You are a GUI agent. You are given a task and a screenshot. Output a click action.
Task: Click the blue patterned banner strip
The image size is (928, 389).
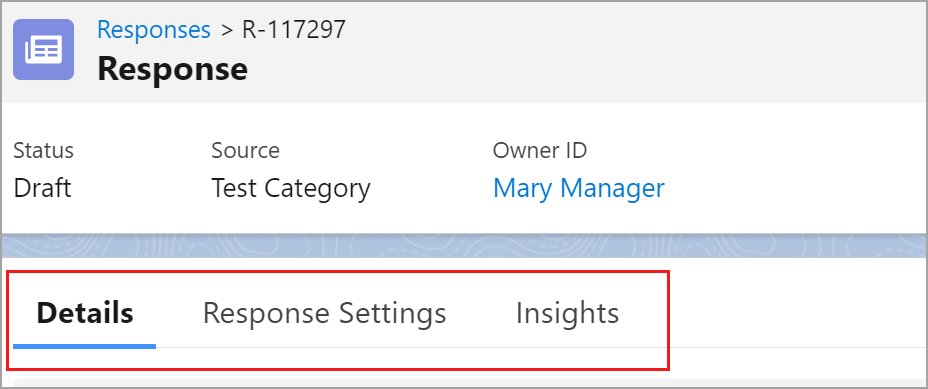pos(464,246)
